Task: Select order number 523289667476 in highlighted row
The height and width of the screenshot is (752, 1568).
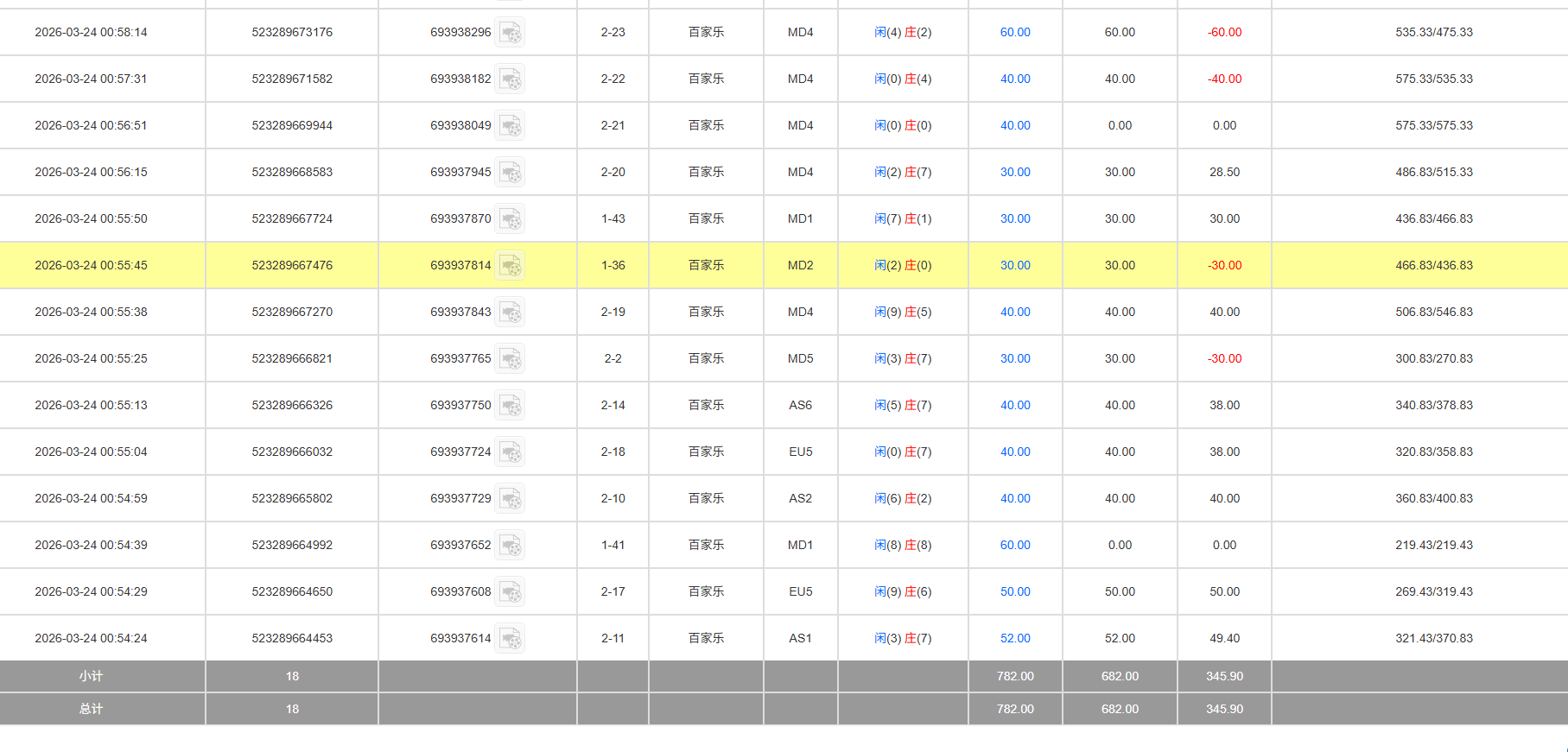Action: 292,266
